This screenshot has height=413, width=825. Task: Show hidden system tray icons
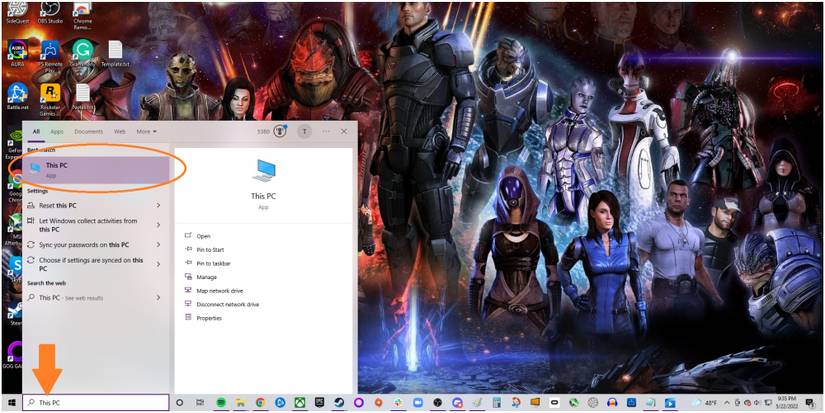coord(727,402)
